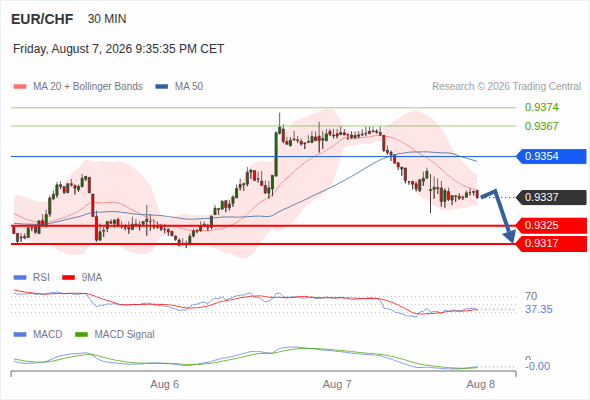The height and width of the screenshot is (400, 590).
Task: Click the Aug 6 axis label
Action: coord(164,384)
